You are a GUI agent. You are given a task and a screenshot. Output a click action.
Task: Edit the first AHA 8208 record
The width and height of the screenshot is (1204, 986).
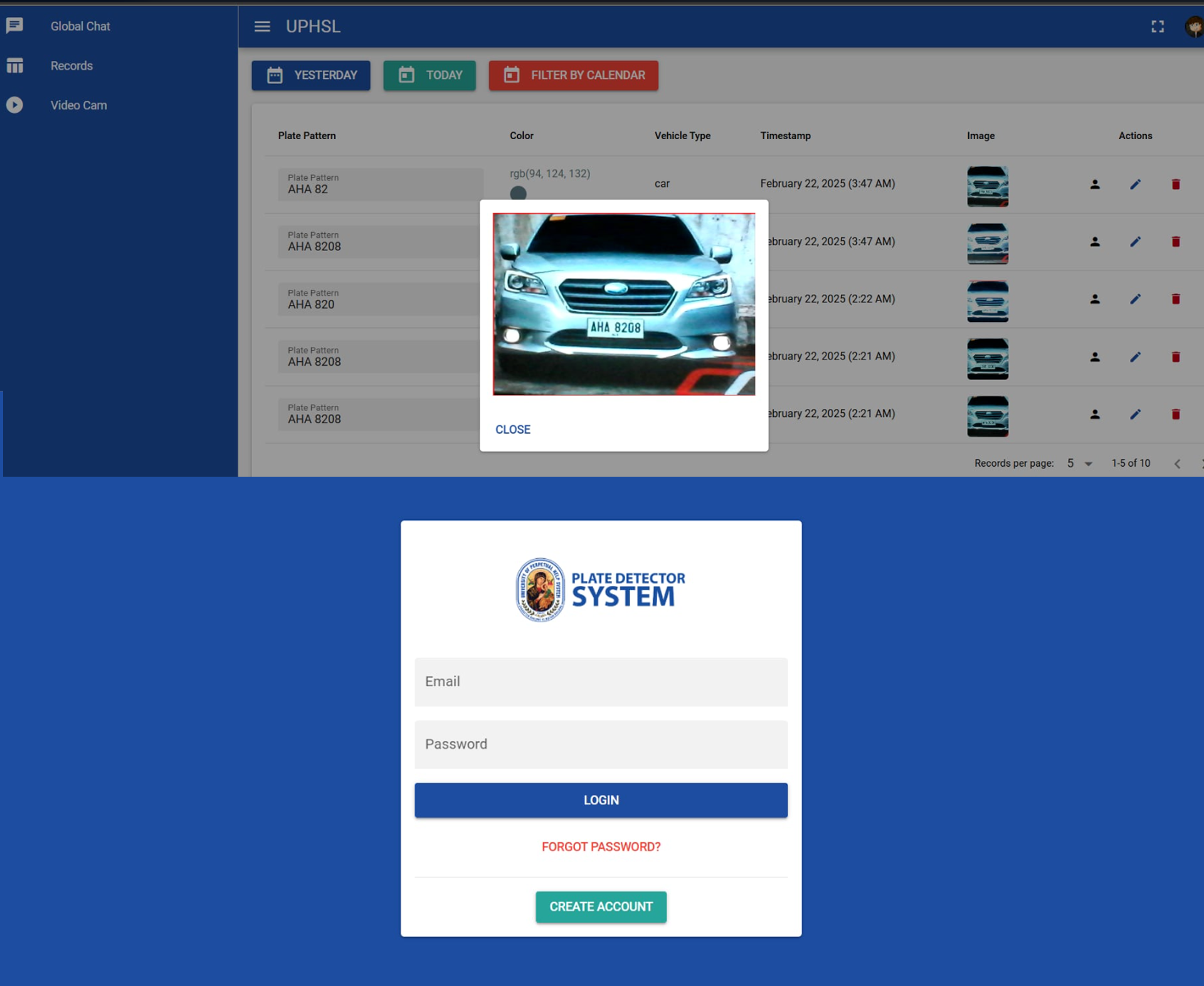[1135, 242]
